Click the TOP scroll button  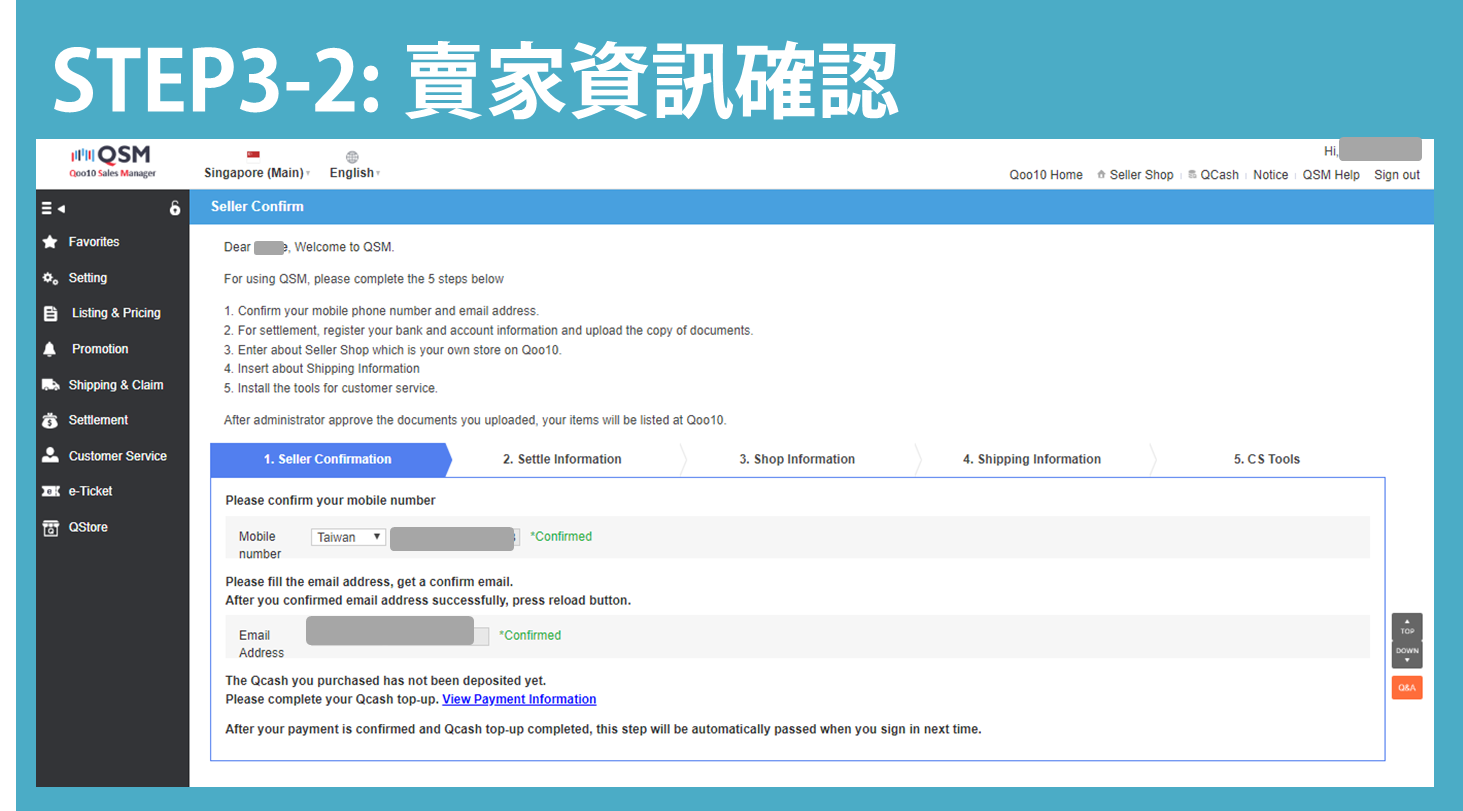[x=1407, y=627]
